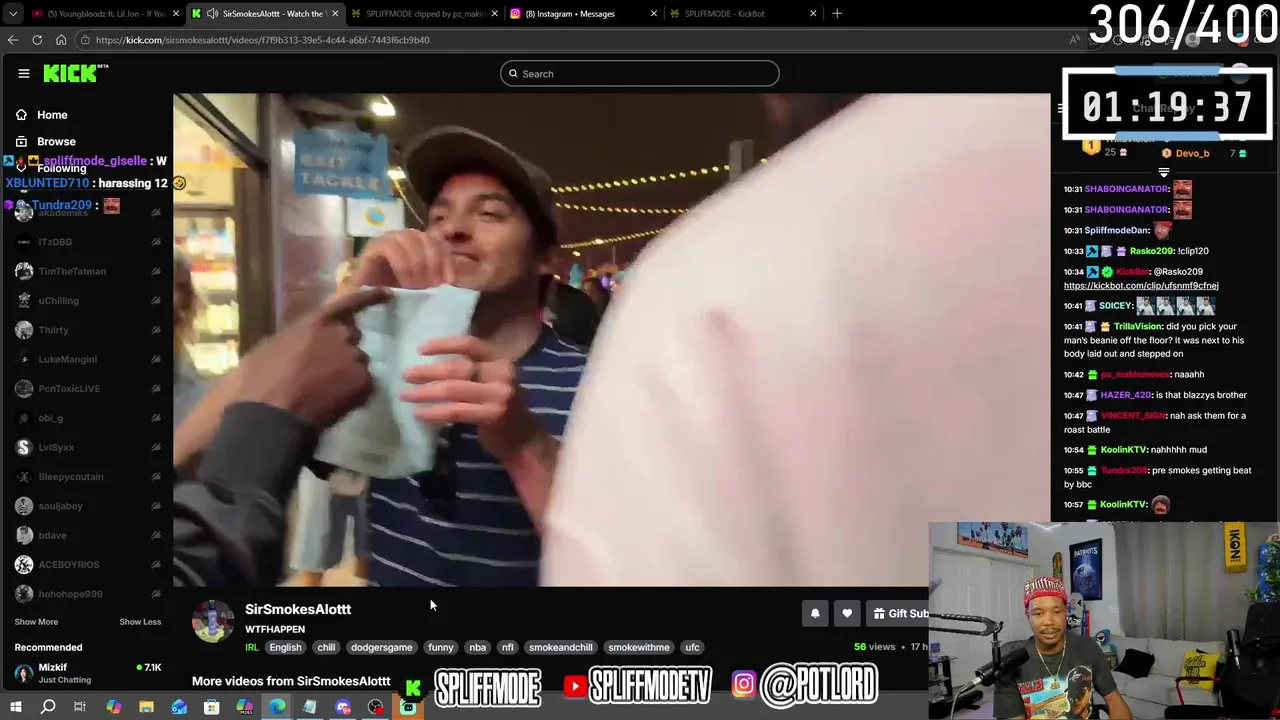The height and width of the screenshot is (720, 1280).
Task: Click the browser back arrow
Action: coord(13,40)
